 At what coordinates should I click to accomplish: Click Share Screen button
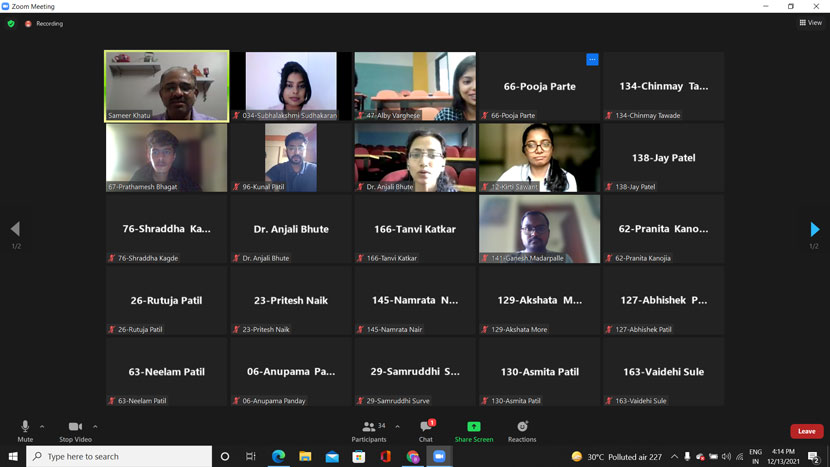tap(474, 430)
